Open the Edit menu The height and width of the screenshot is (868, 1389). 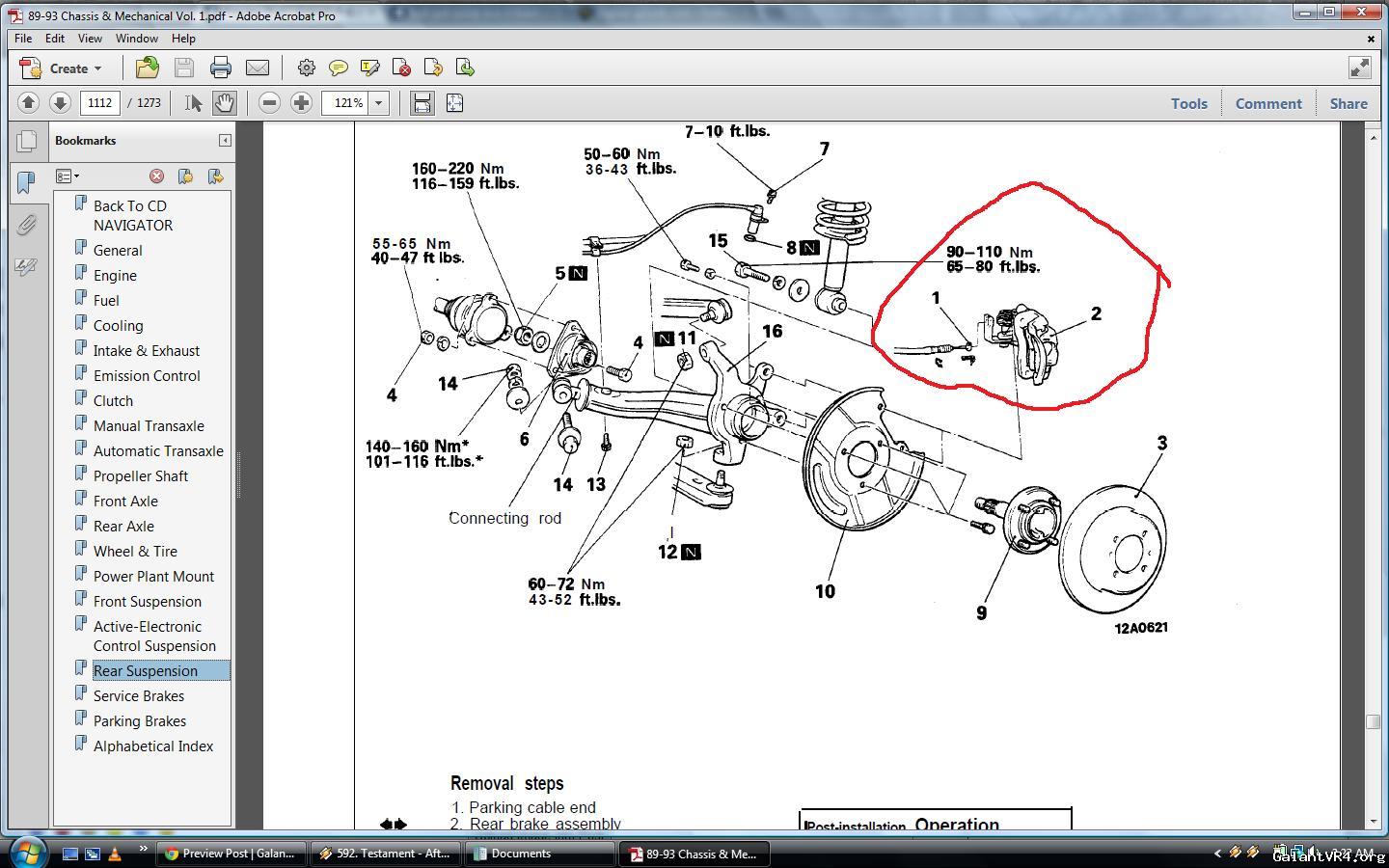click(55, 39)
